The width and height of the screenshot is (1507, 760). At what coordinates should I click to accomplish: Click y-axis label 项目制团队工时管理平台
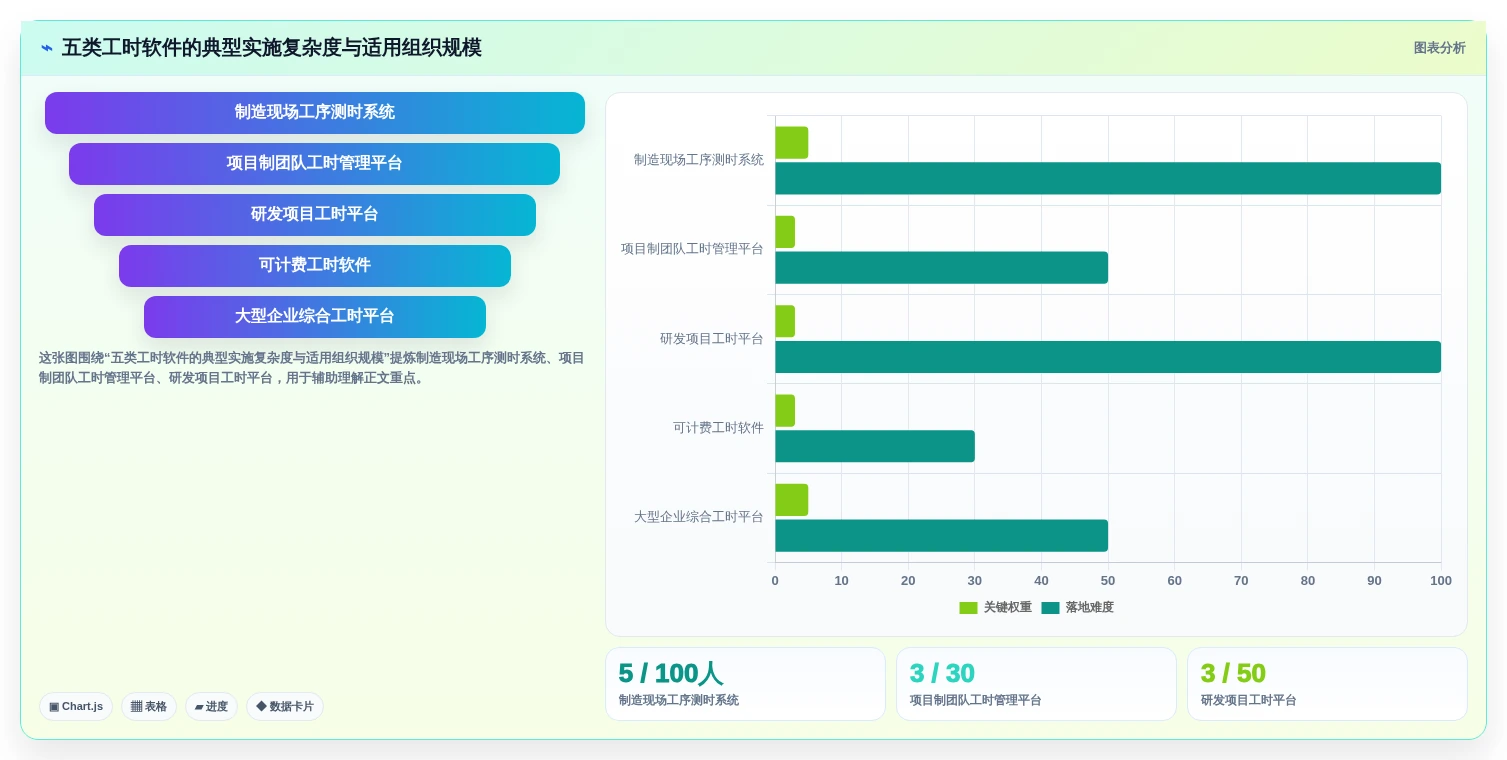[x=692, y=249]
